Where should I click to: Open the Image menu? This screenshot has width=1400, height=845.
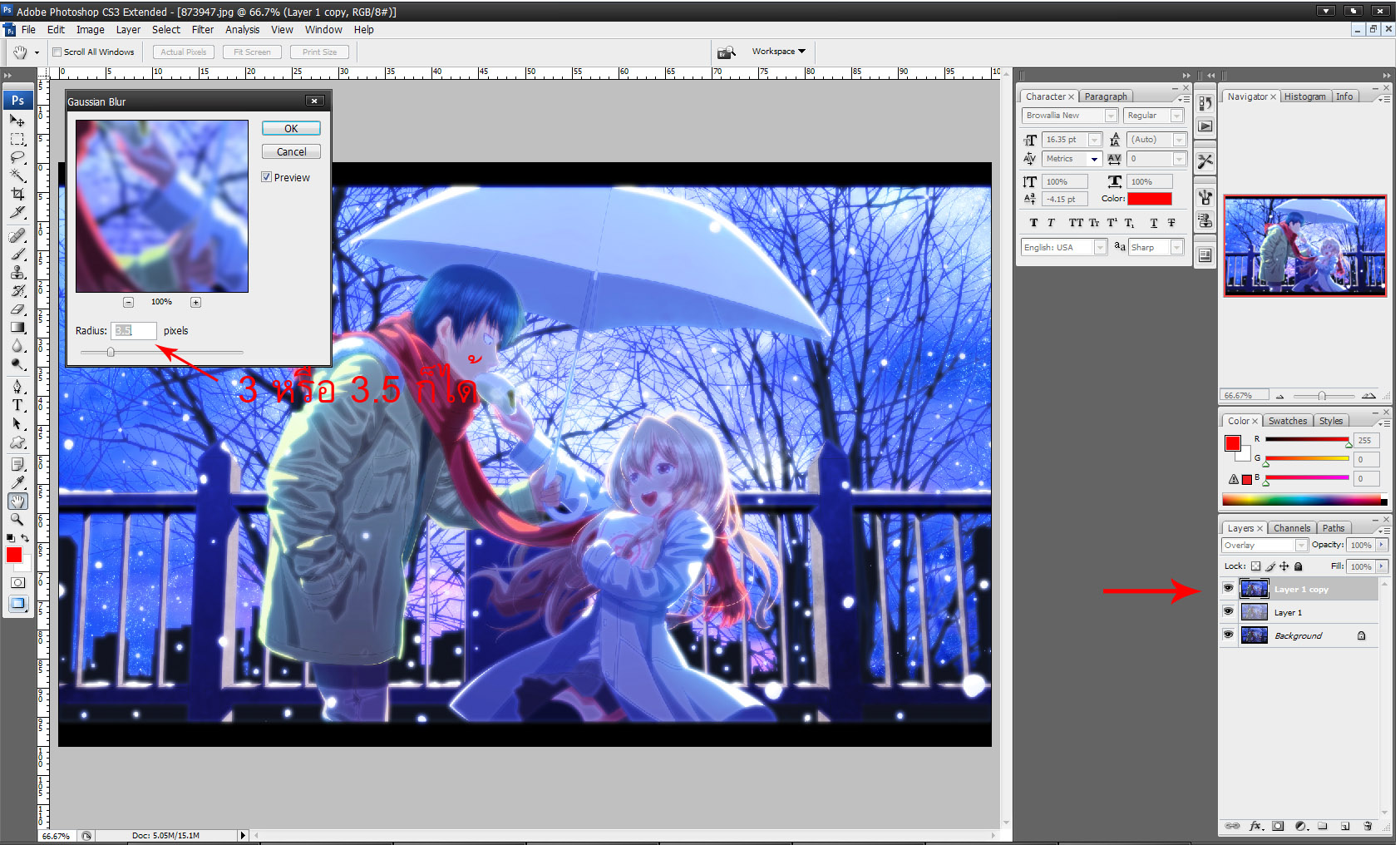click(90, 29)
